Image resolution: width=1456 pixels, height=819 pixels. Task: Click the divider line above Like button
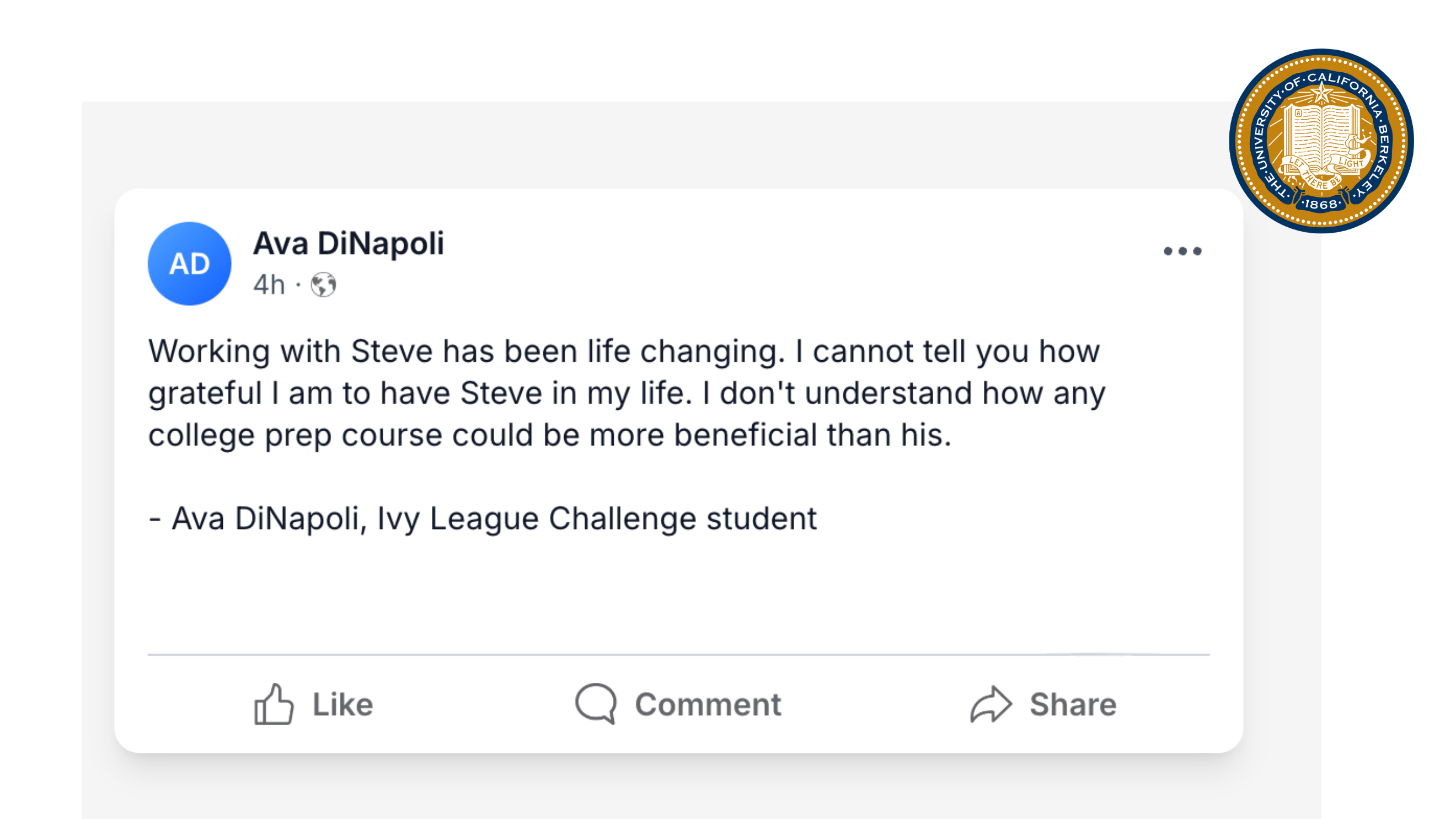click(x=678, y=655)
